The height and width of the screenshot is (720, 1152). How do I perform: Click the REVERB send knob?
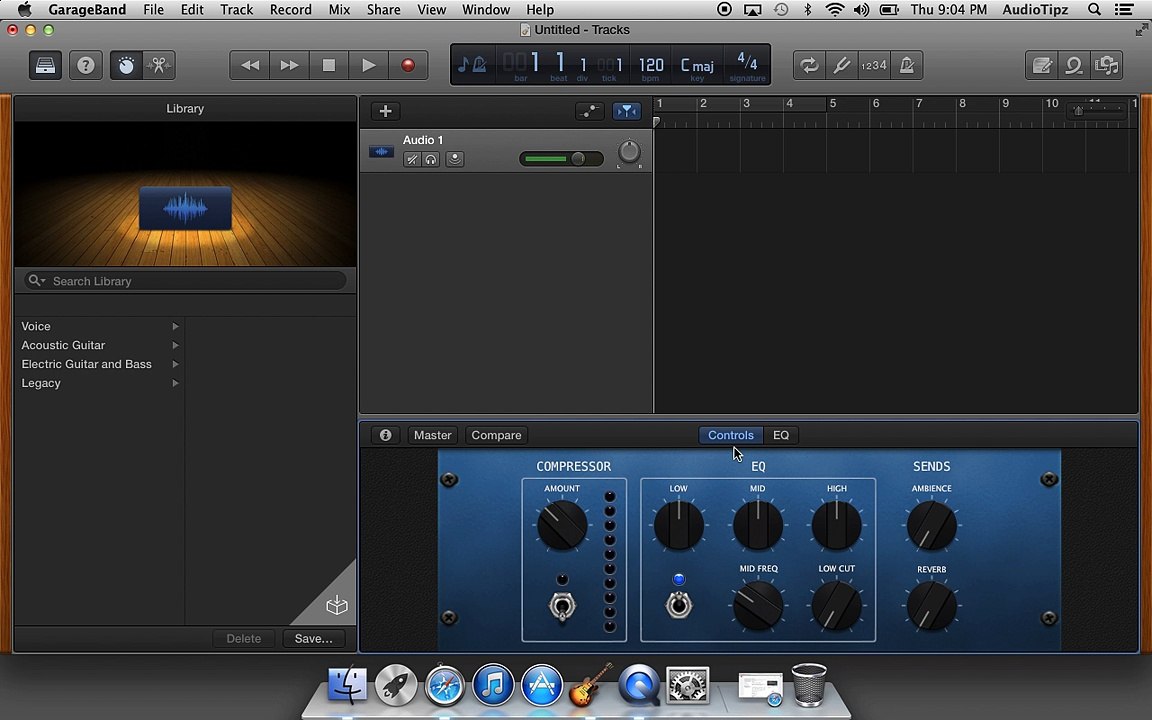(932, 606)
